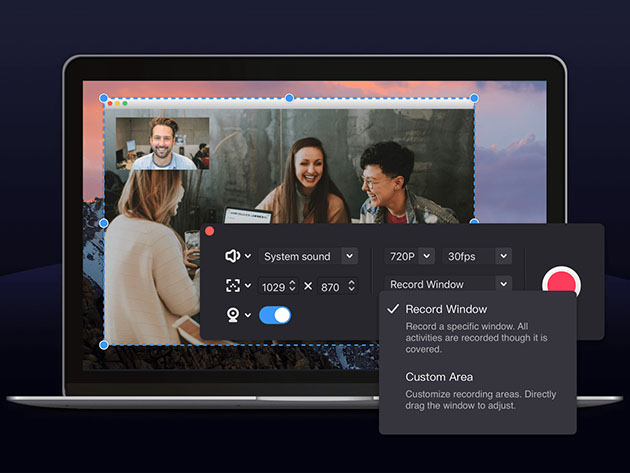
Task: Click the top-left selection handle
Action: 104,98
